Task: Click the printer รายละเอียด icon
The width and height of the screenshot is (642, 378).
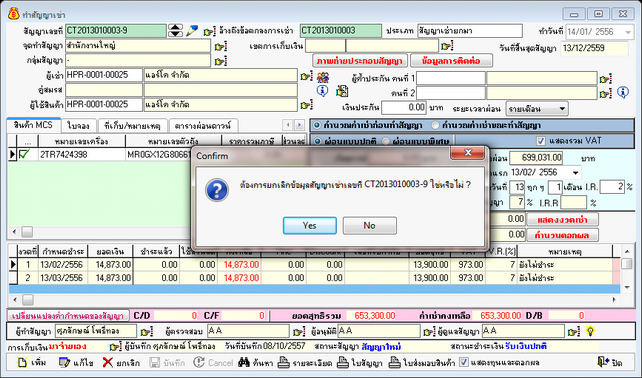Action: click(x=284, y=362)
